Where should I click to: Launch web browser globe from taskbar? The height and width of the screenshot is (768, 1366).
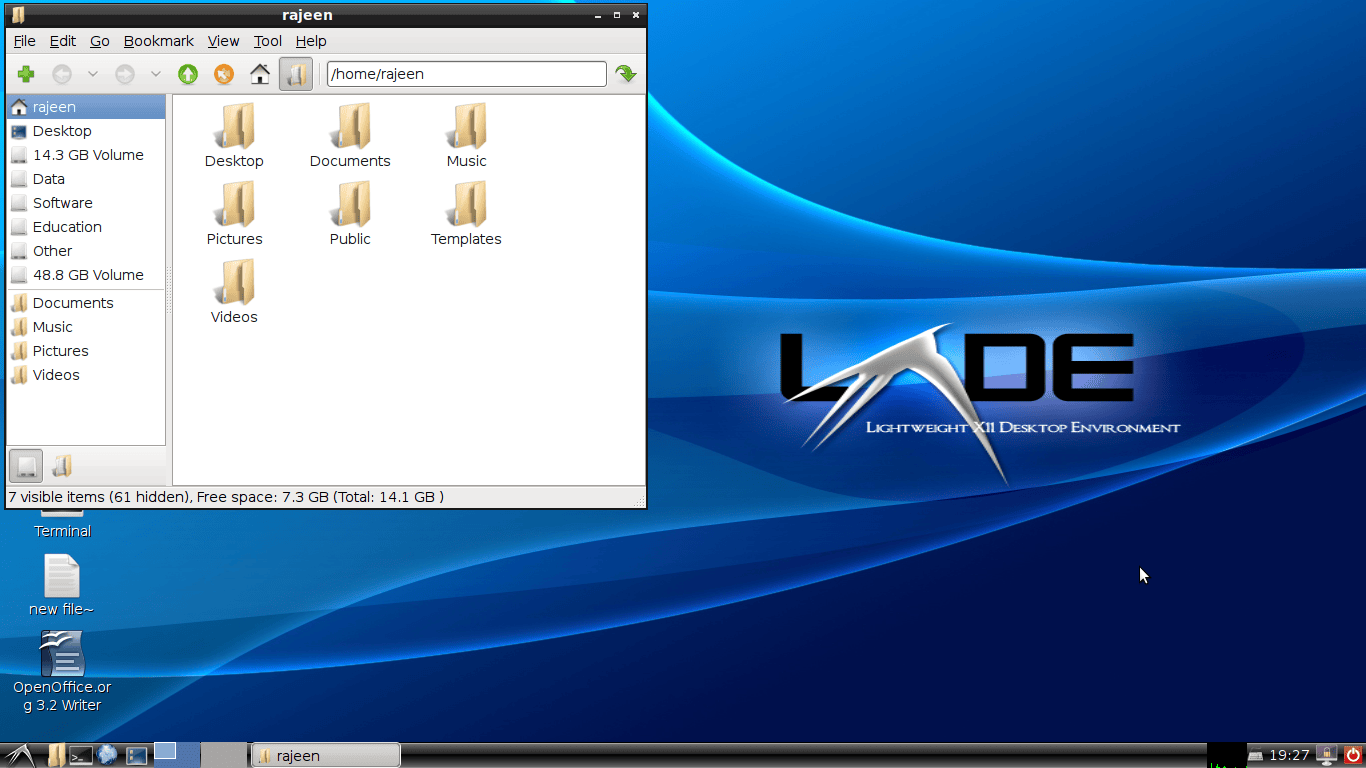click(108, 755)
